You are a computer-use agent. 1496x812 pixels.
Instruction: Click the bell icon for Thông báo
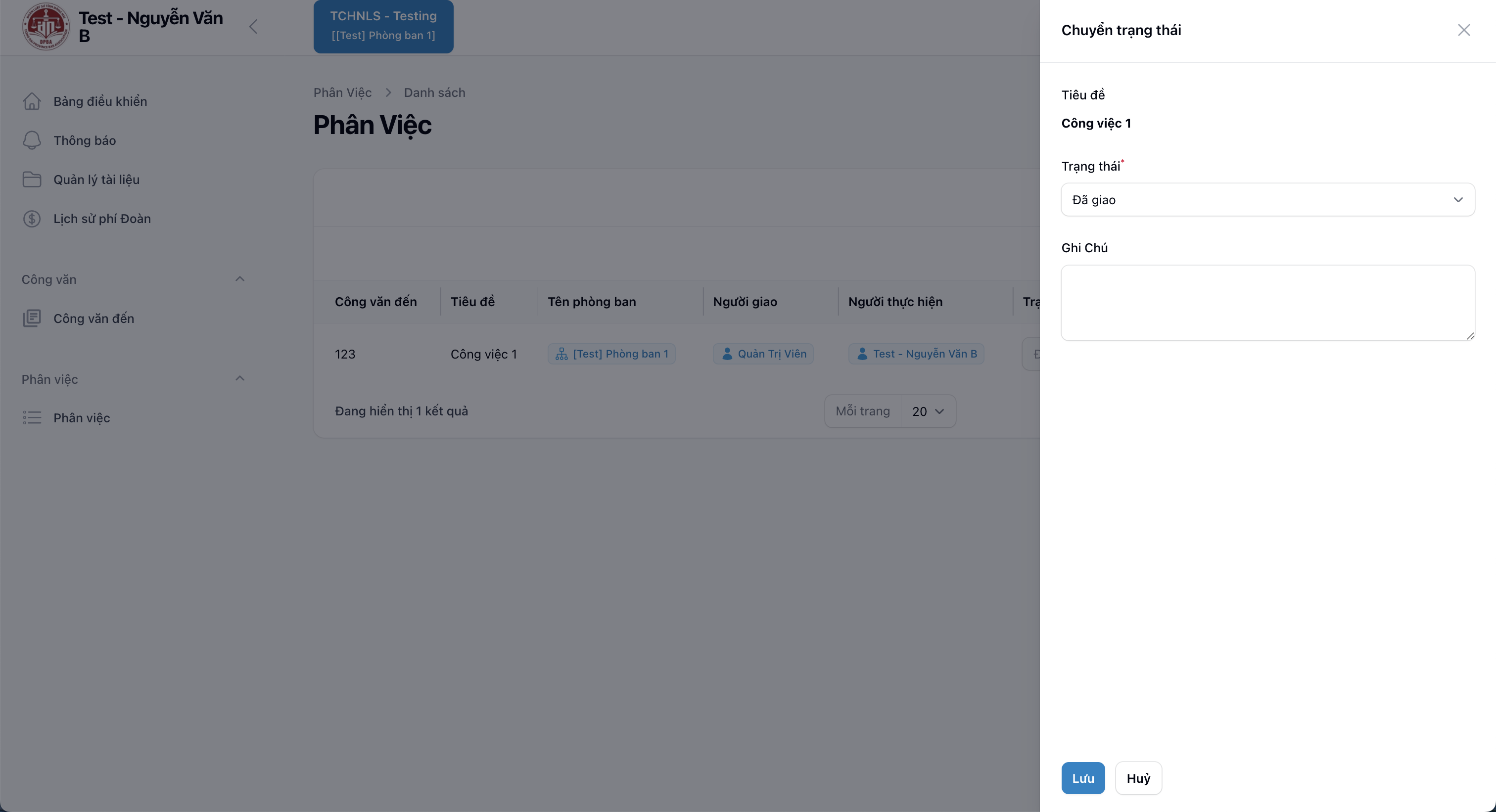(32, 140)
